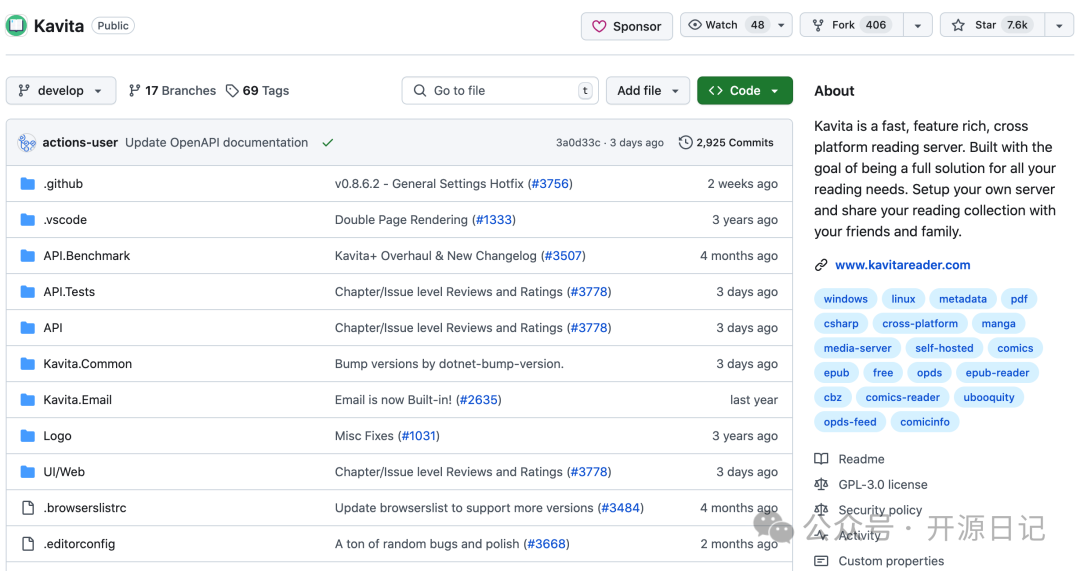The image size is (1080, 571).
Task: Open the GPL-3.0 license link
Action: tap(882, 484)
